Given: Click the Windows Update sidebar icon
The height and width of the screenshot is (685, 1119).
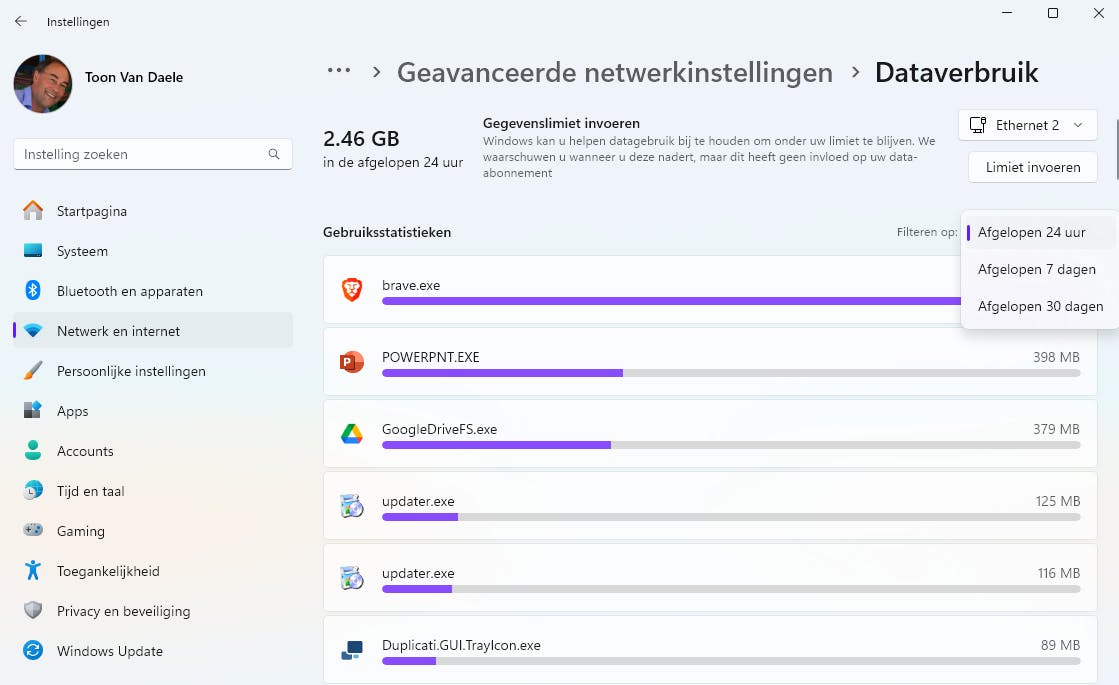Looking at the screenshot, I should click(x=33, y=651).
